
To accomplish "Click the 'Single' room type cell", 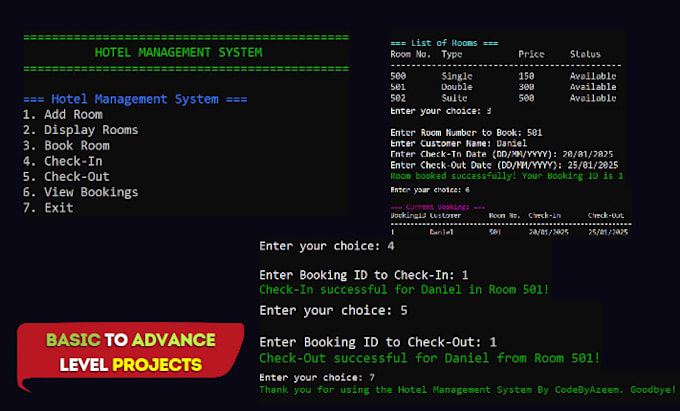I will point(457,76).
